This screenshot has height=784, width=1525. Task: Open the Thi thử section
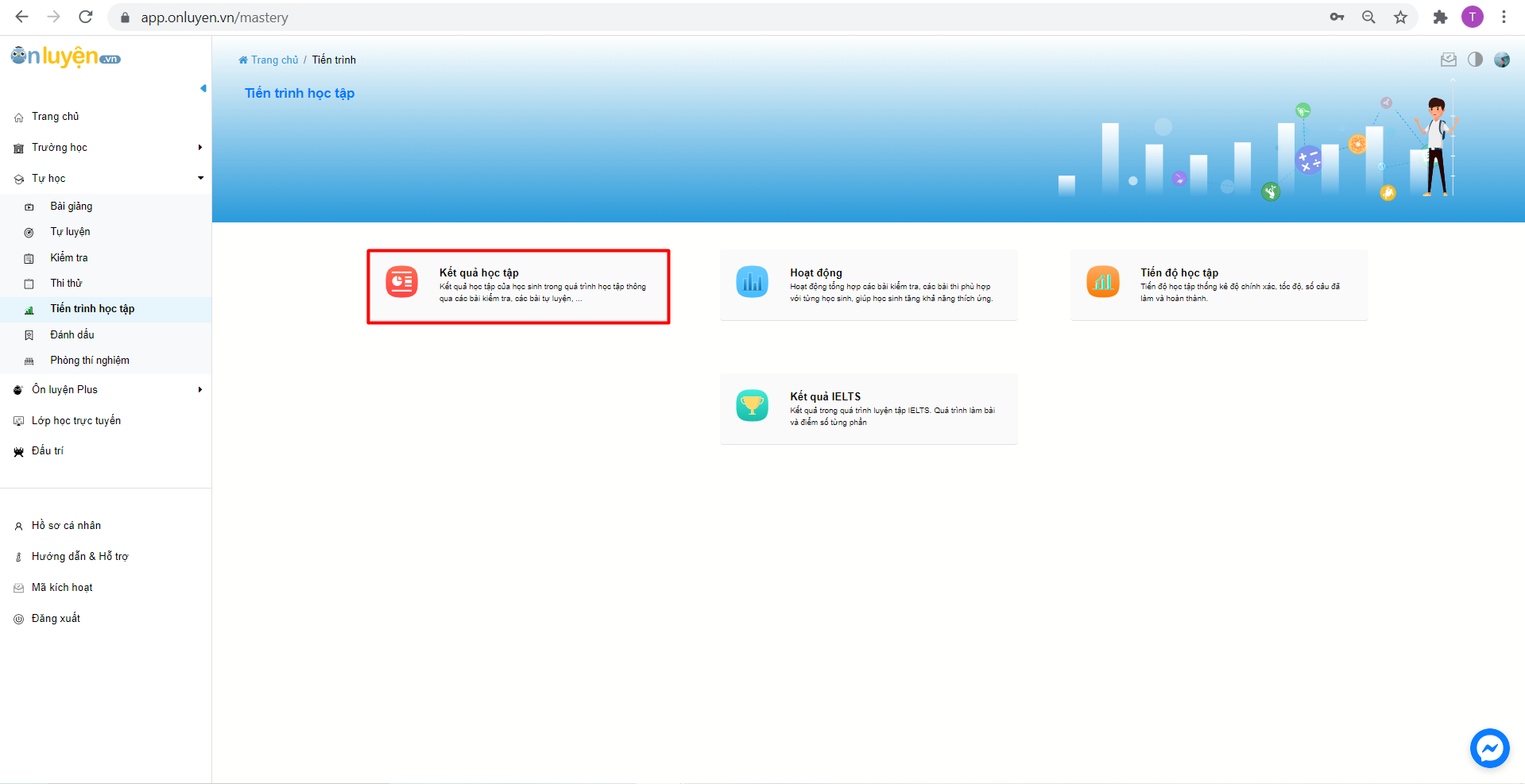[x=67, y=283]
